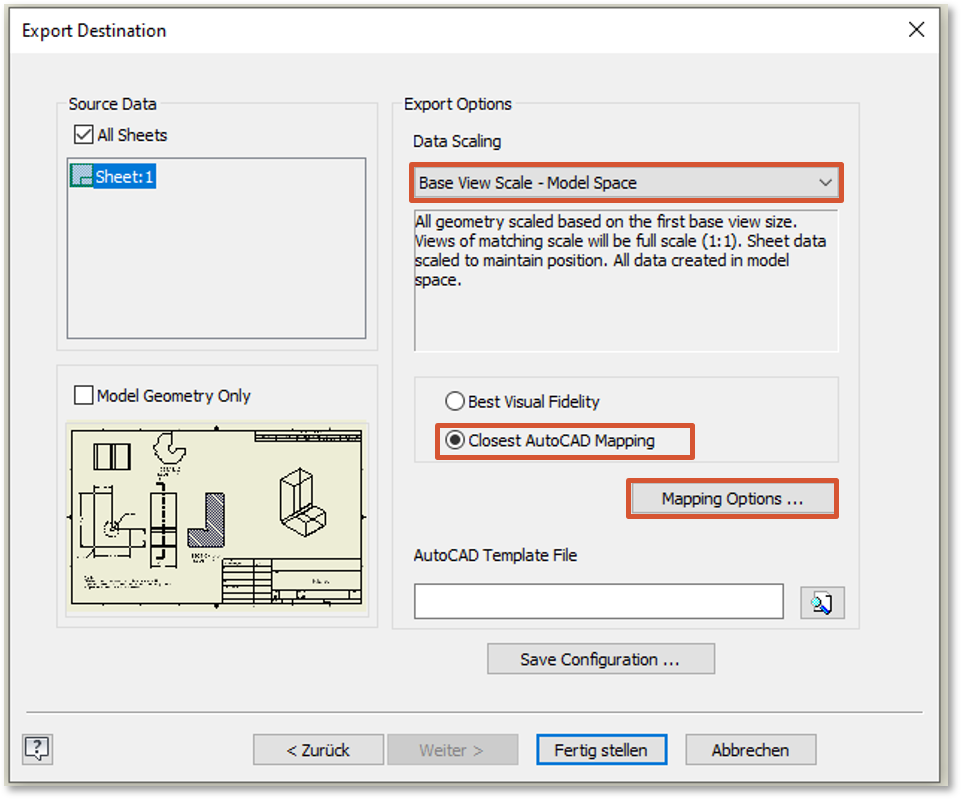This screenshot has width=961, height=799.
Task: Cancel the export with Abbrechen
Action: click(750, 750)
